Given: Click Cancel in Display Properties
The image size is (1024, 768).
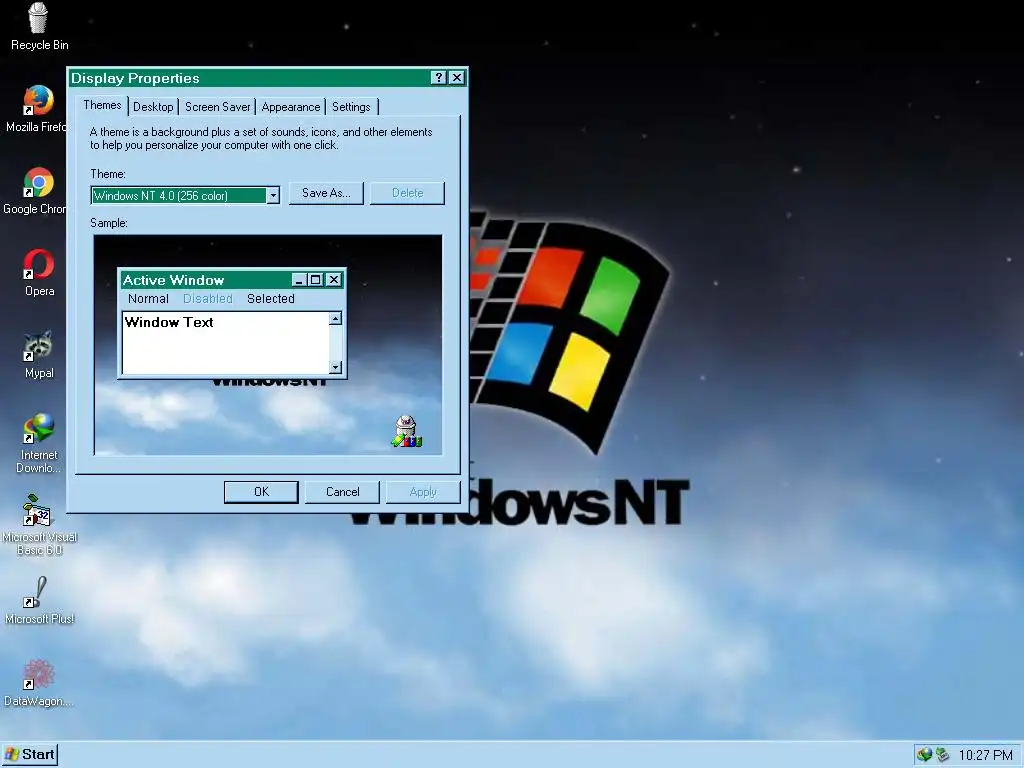Looking at the screenshot, I should pyautogui.click(x=342, y=492).
